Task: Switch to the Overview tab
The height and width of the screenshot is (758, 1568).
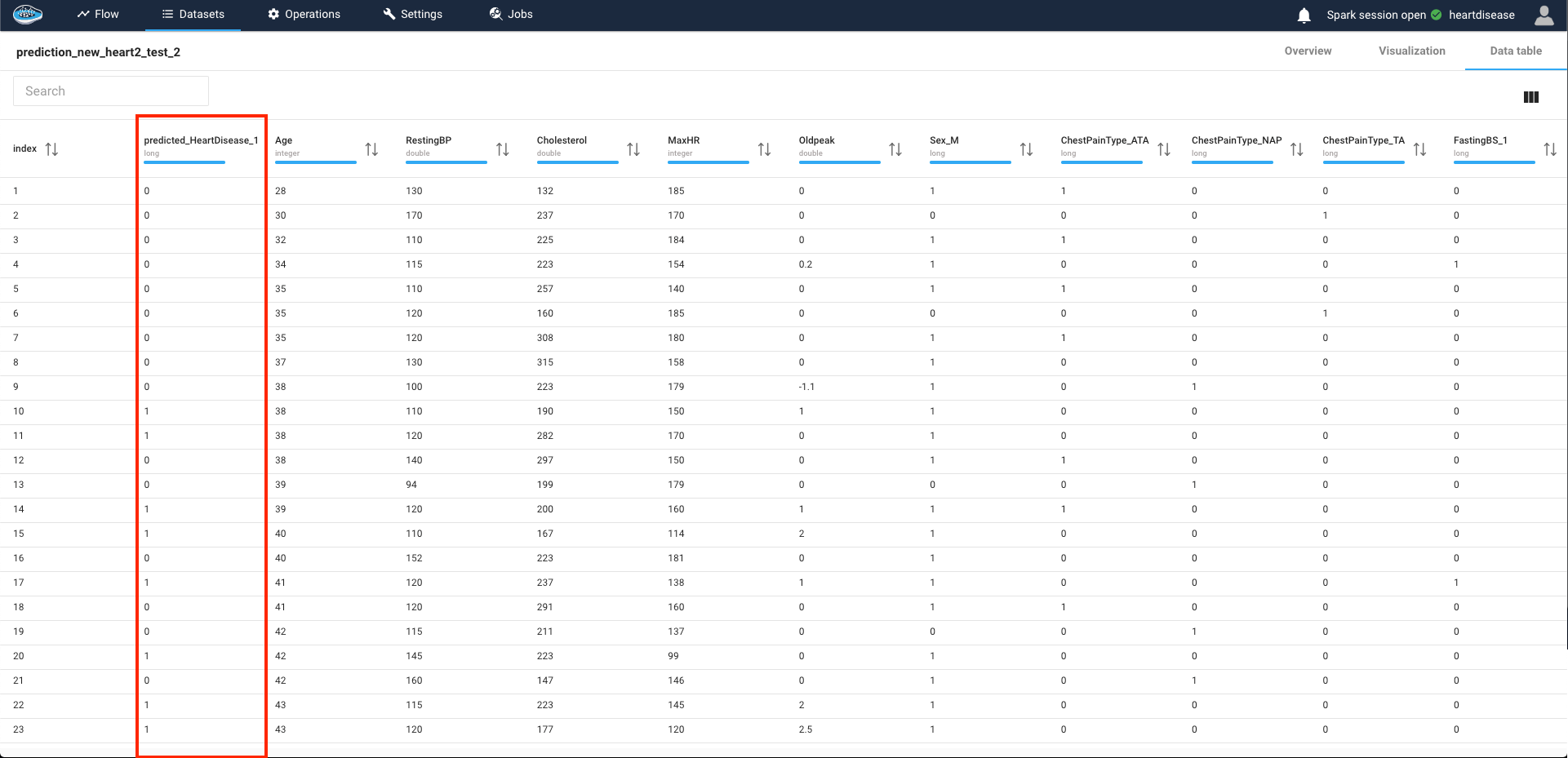Action: pos(1308,51)
